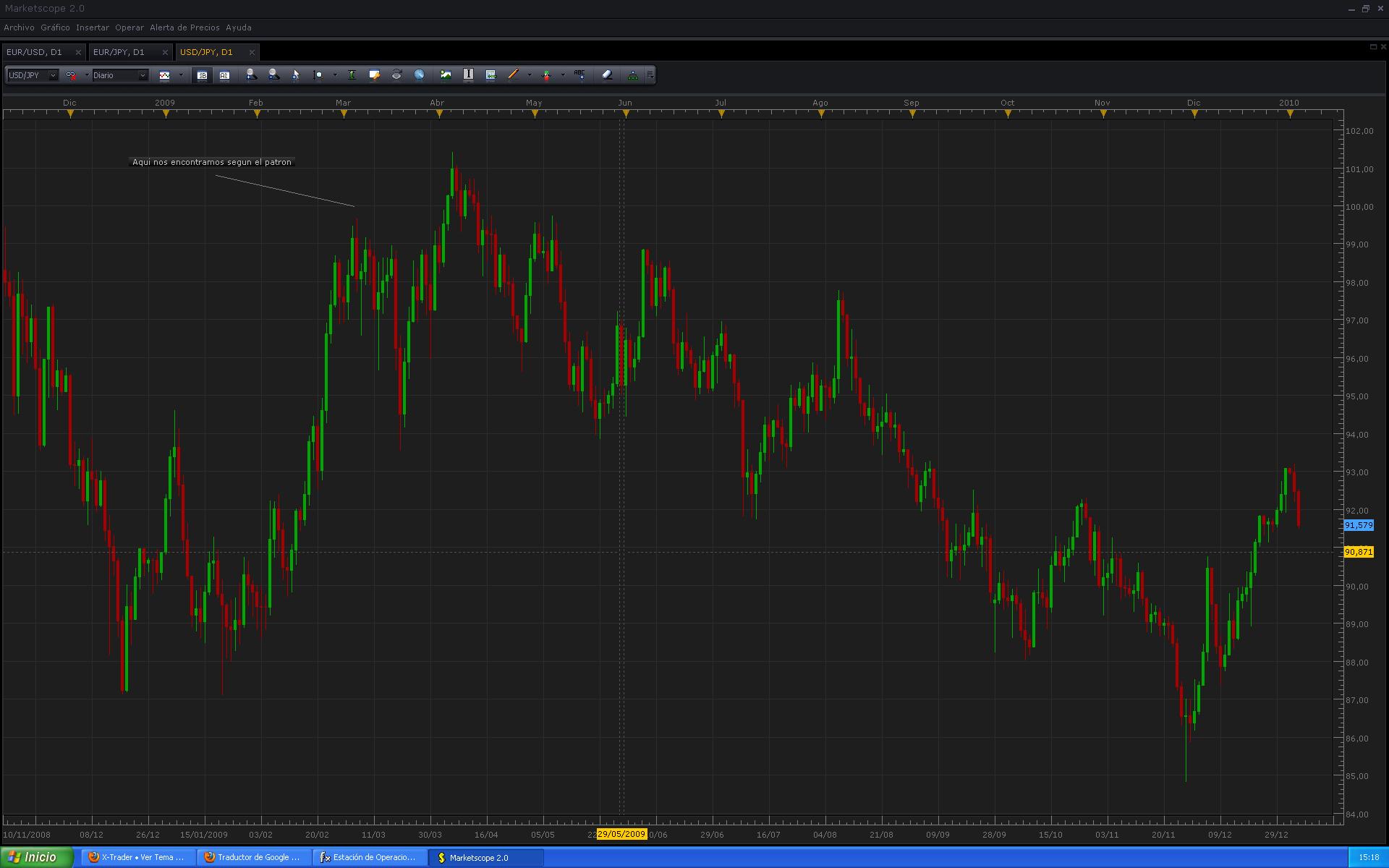
Task: Select the cursor pointer tool
Action: (x=295, y=75)
